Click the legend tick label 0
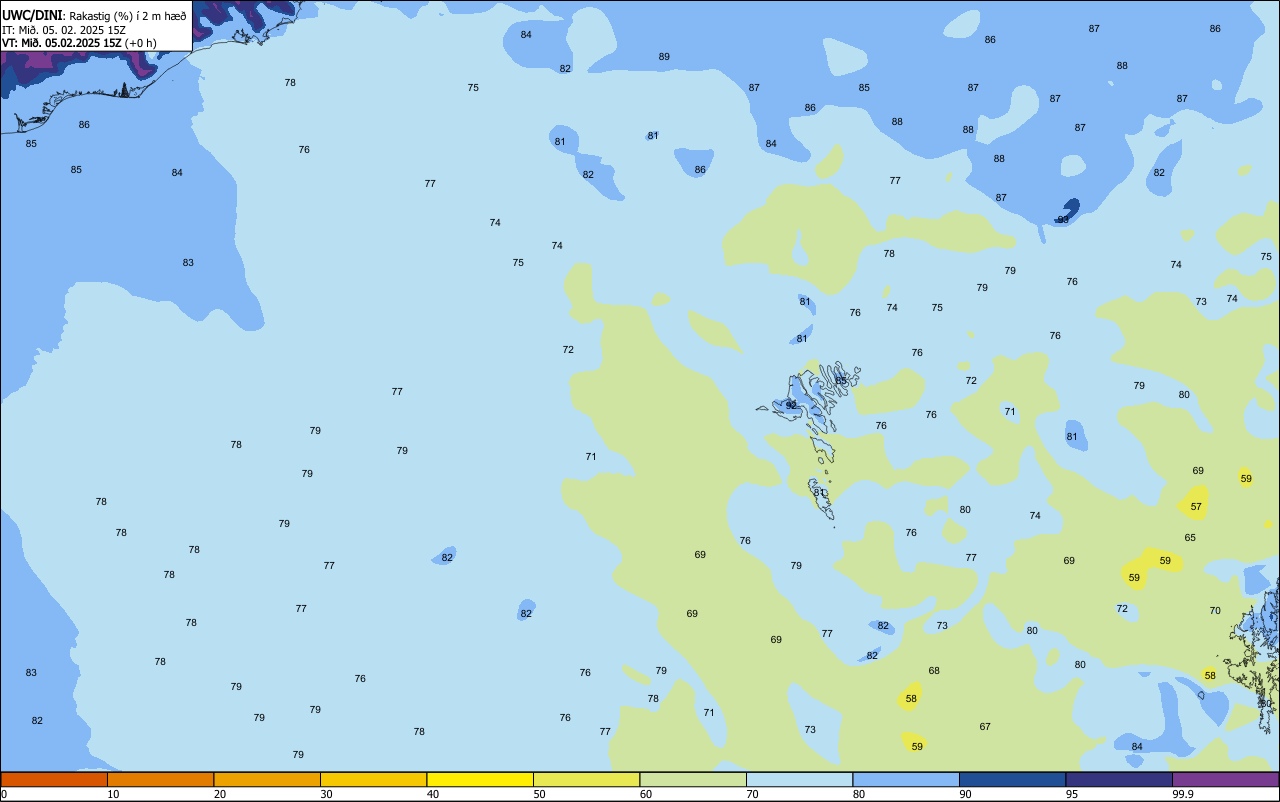 click(4, 794)
